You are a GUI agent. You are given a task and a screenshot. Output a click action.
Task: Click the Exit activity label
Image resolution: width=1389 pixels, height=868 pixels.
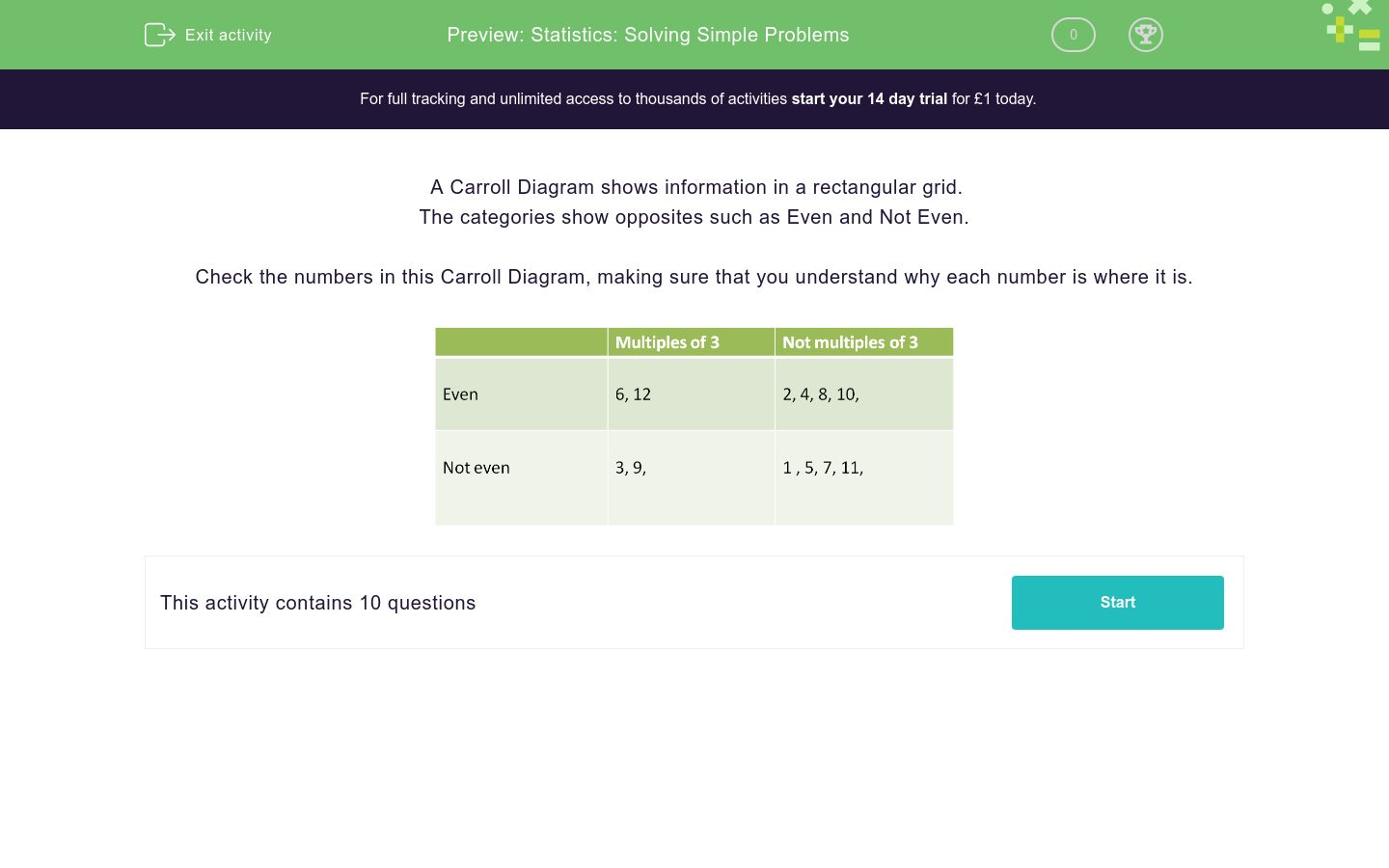228,35
